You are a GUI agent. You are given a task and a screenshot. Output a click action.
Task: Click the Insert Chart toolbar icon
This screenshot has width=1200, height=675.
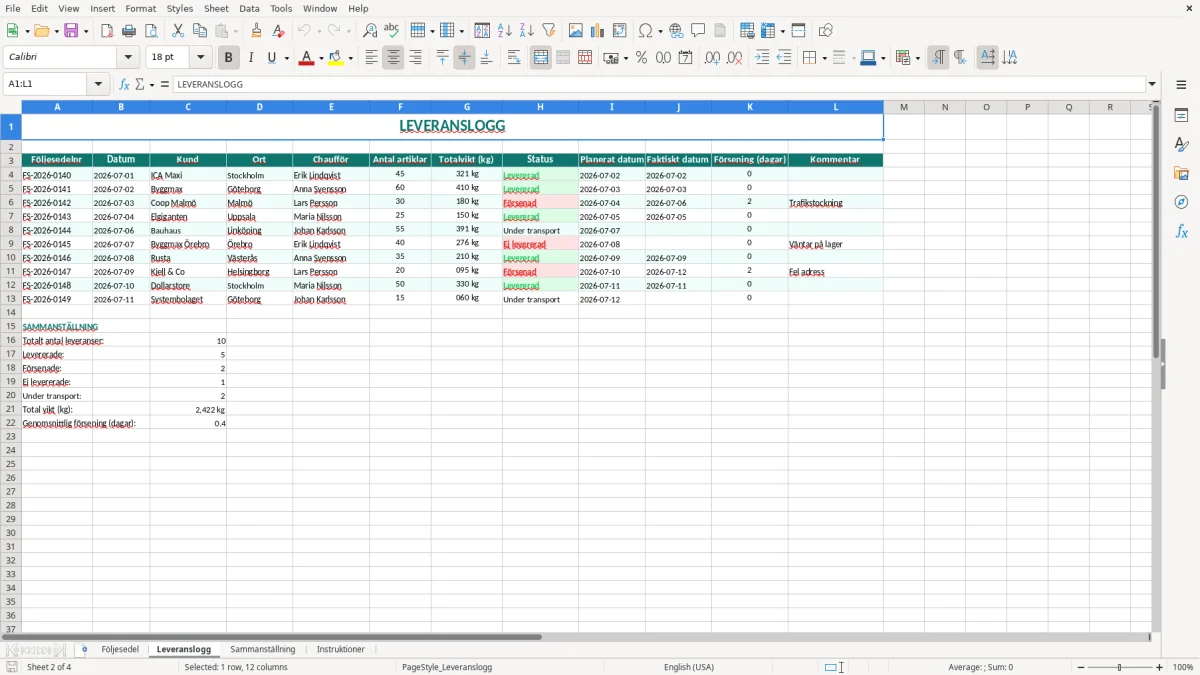click(597, 31)
